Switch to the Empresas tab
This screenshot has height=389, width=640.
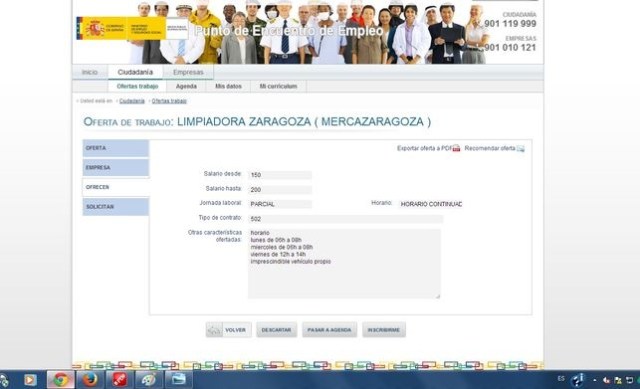pos(188,72)
